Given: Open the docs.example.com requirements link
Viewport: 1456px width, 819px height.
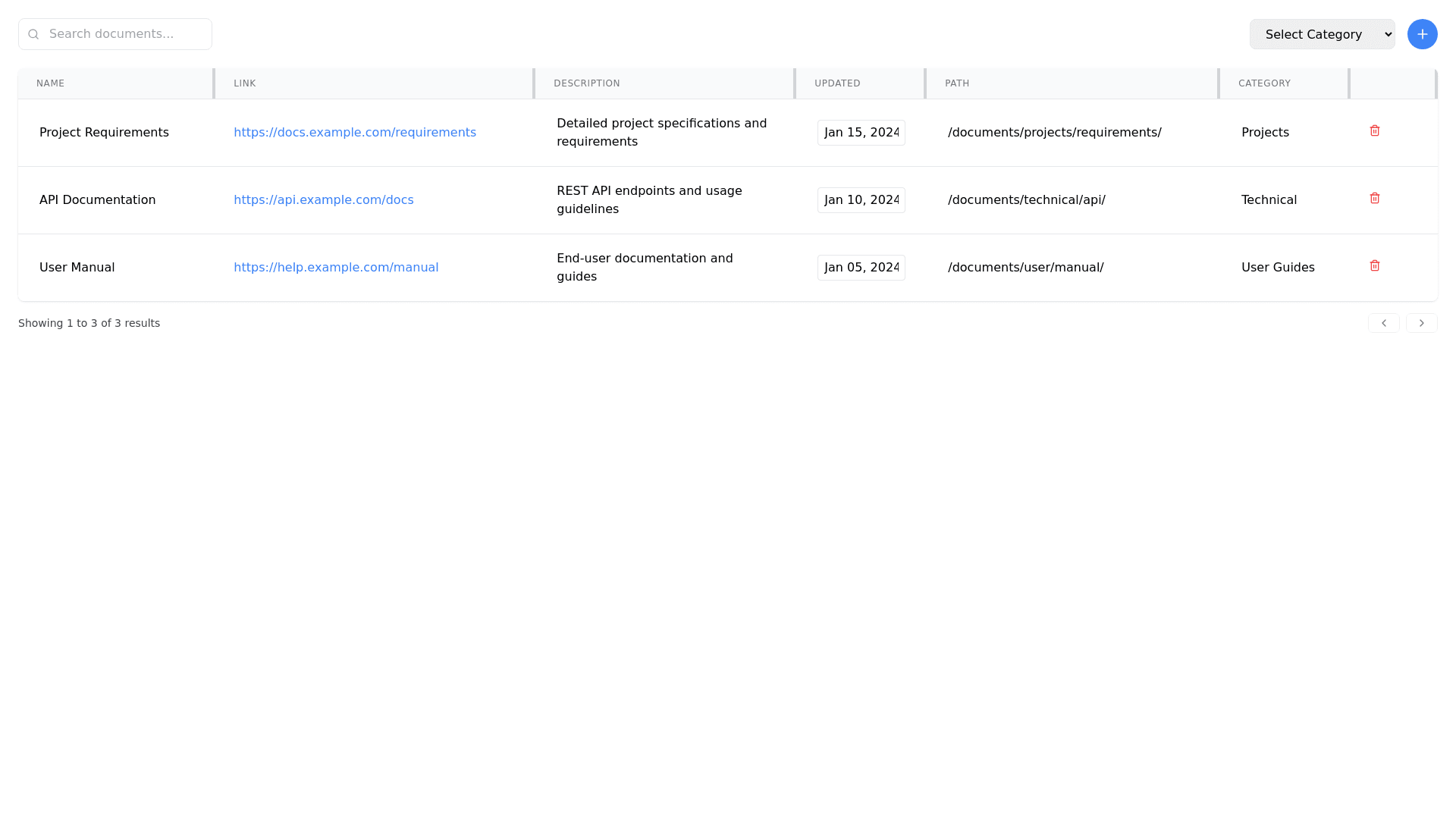Looking at the screenshot, I should point(354,133).
